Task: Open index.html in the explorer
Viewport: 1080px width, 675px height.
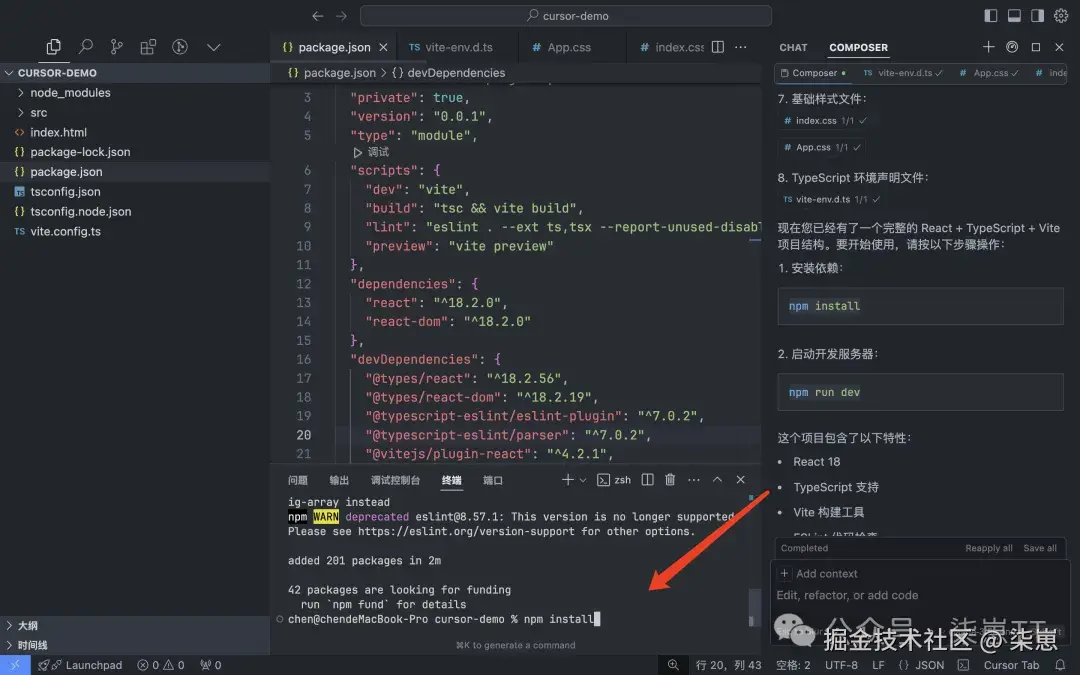Action: tap(134, 132)
